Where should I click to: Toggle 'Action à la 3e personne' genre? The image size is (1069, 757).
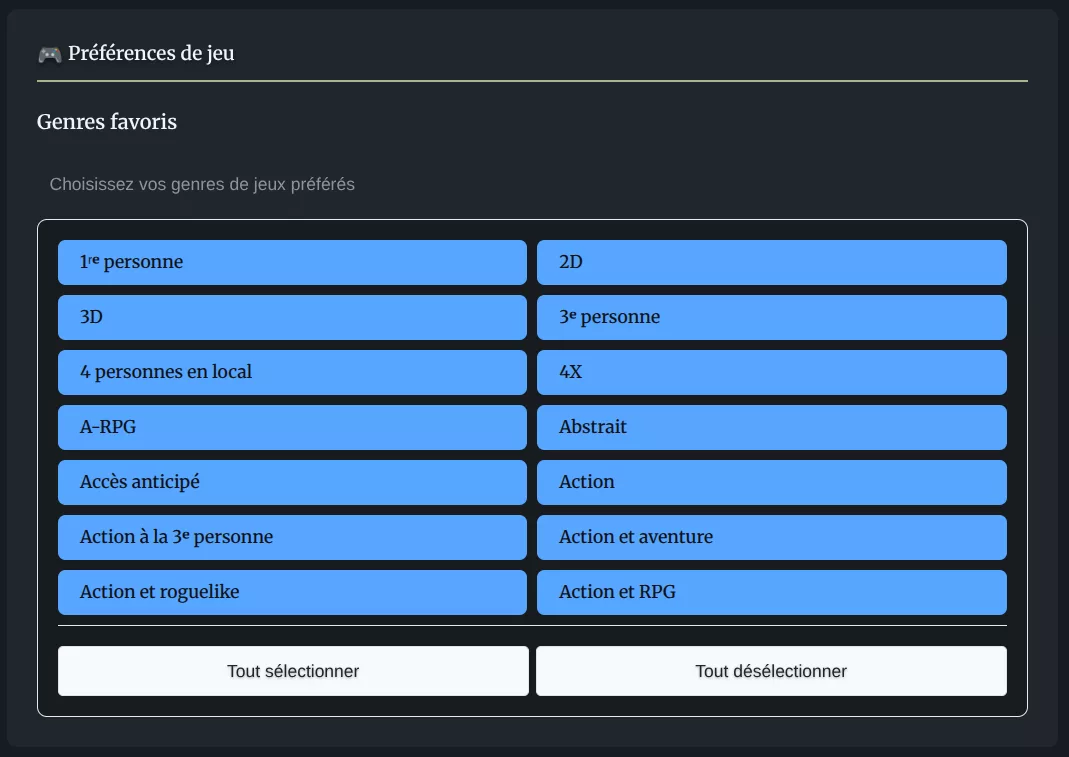coord(292,537)
